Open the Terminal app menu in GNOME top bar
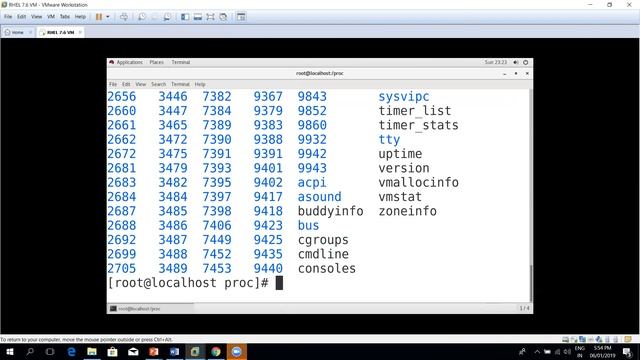 pos(180,62)
